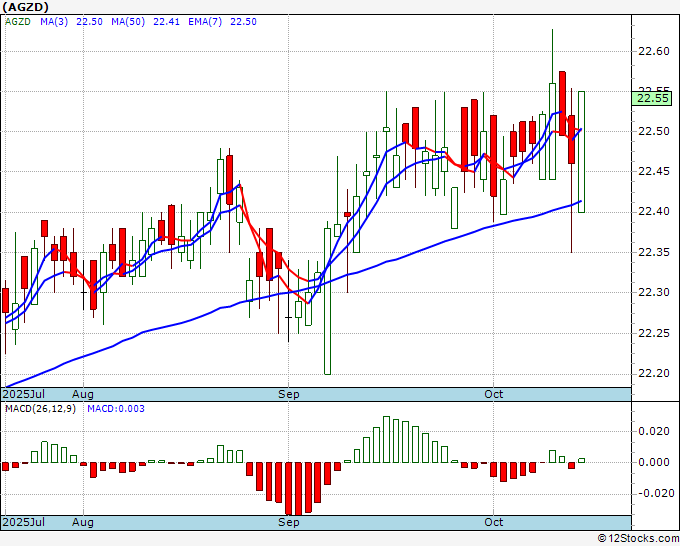Viewport: 680px width, 546px height.
Task: Click the MACD:0.003 value label
Action: tap(116, 409)
